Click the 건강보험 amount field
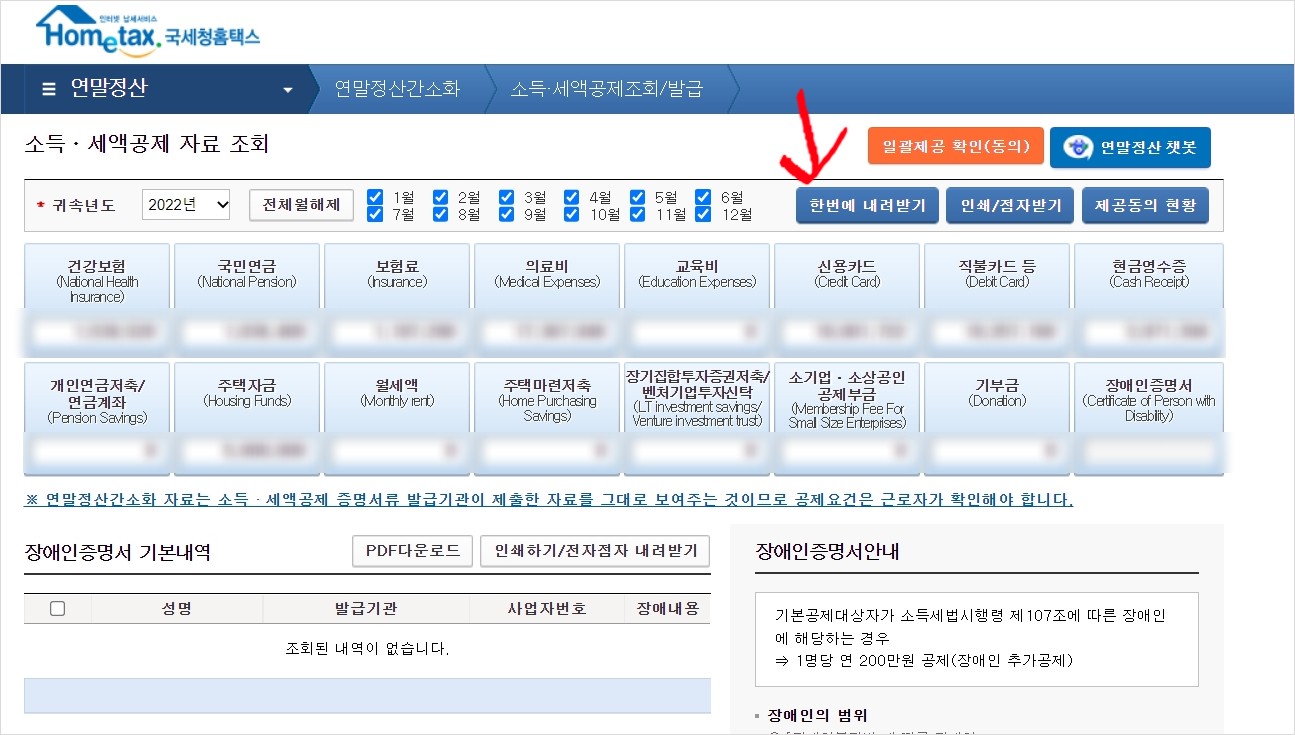This screenshot has width=1295, height=735. [96, 330]
